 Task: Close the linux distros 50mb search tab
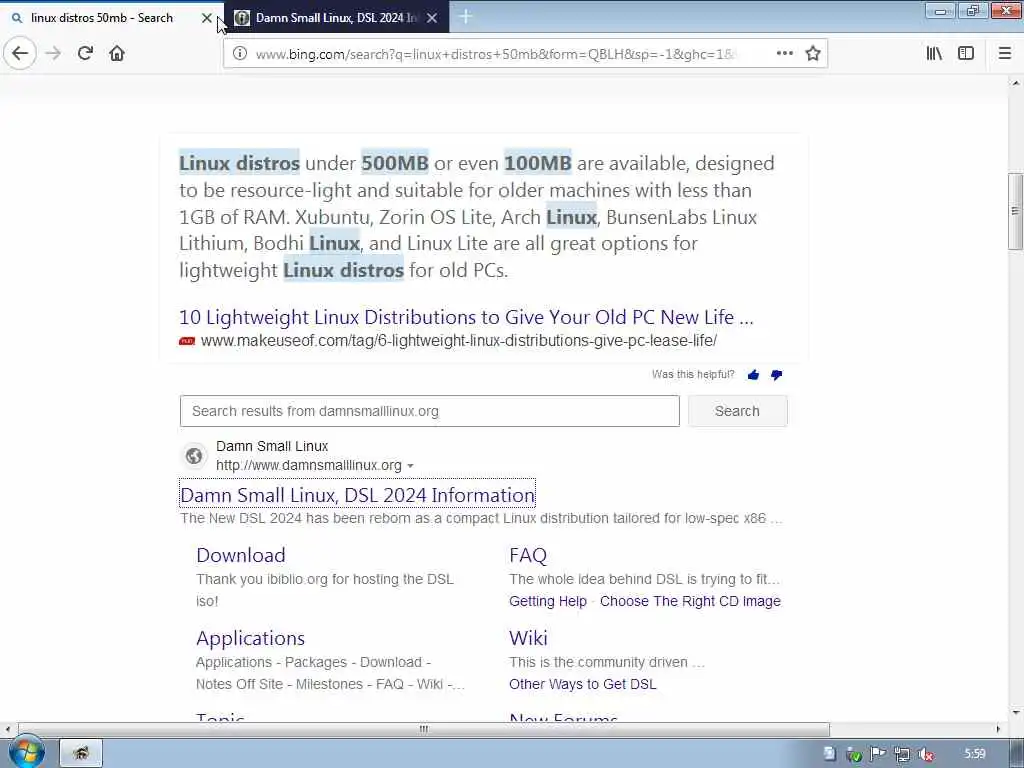coord(206,18)
